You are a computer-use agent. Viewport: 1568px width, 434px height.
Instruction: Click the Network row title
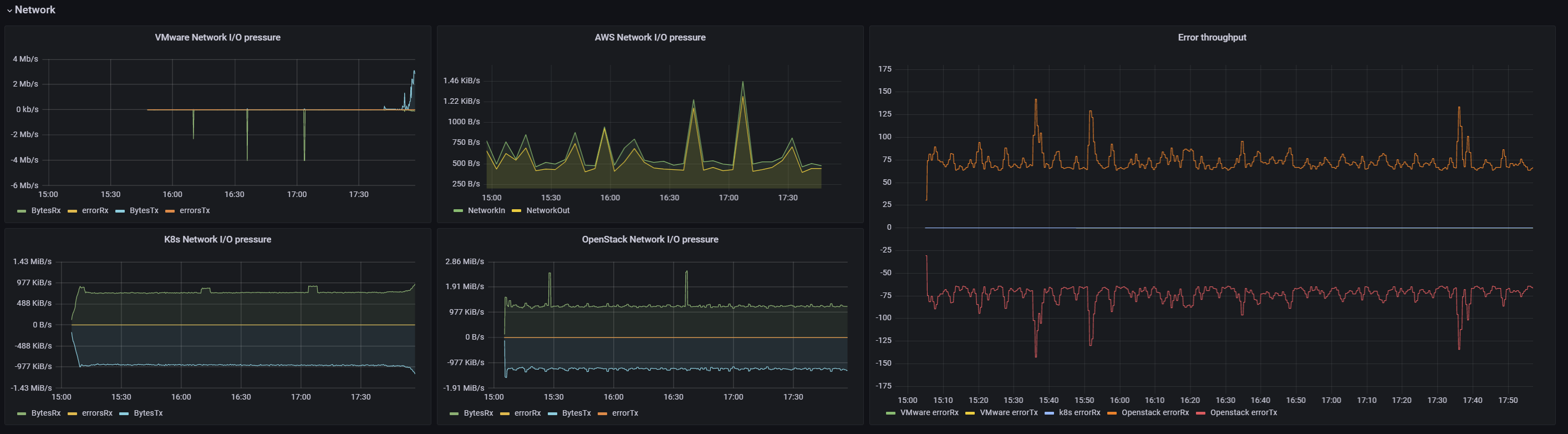click(35, 10)
